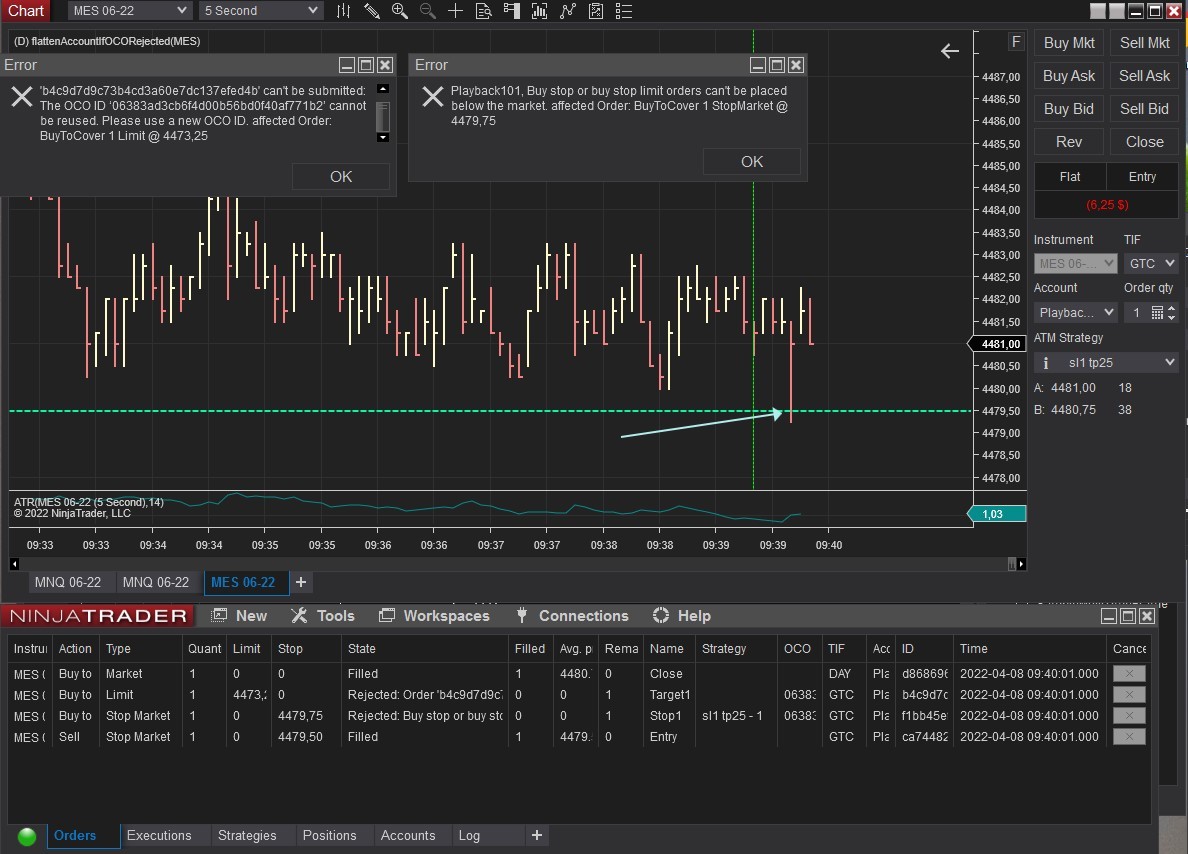Image resolution: width=1188 pixels, height=854 pixels.
Task: Select the drawing tools pencil icon
Action: (x=372, y=11)
